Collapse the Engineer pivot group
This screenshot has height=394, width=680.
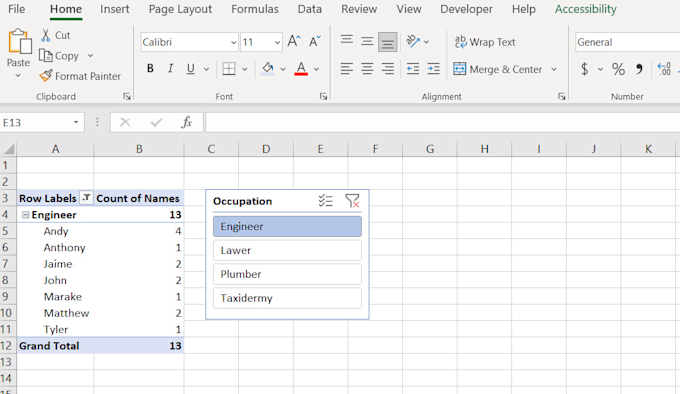tap(26, 215)
